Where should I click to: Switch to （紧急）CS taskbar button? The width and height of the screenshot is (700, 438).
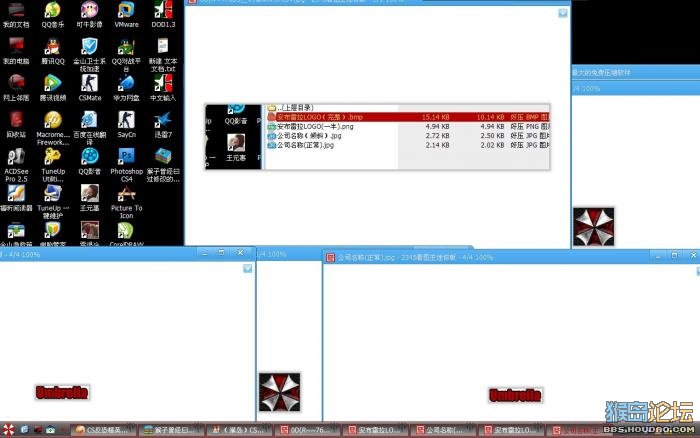[x=239, y=430]
